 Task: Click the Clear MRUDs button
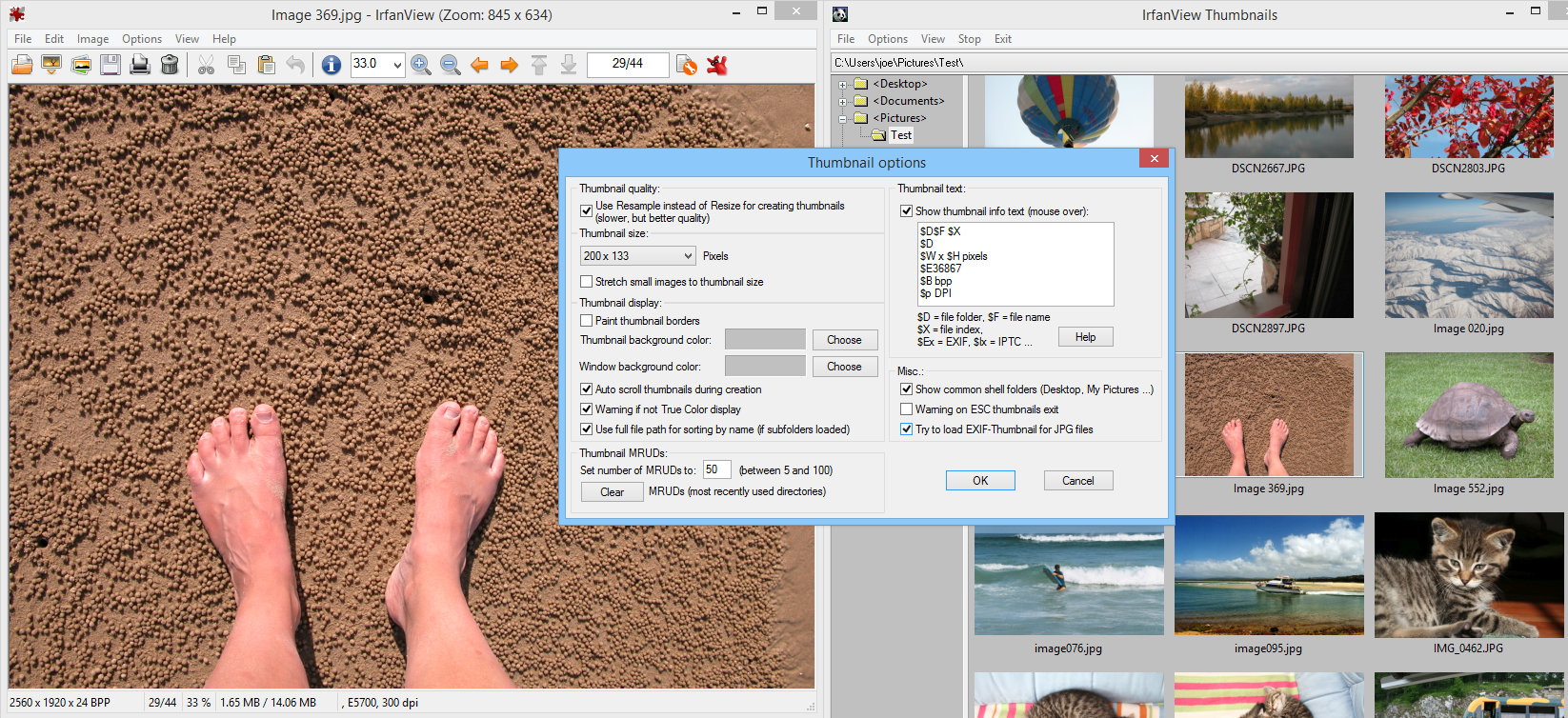(x=612, y=492)
